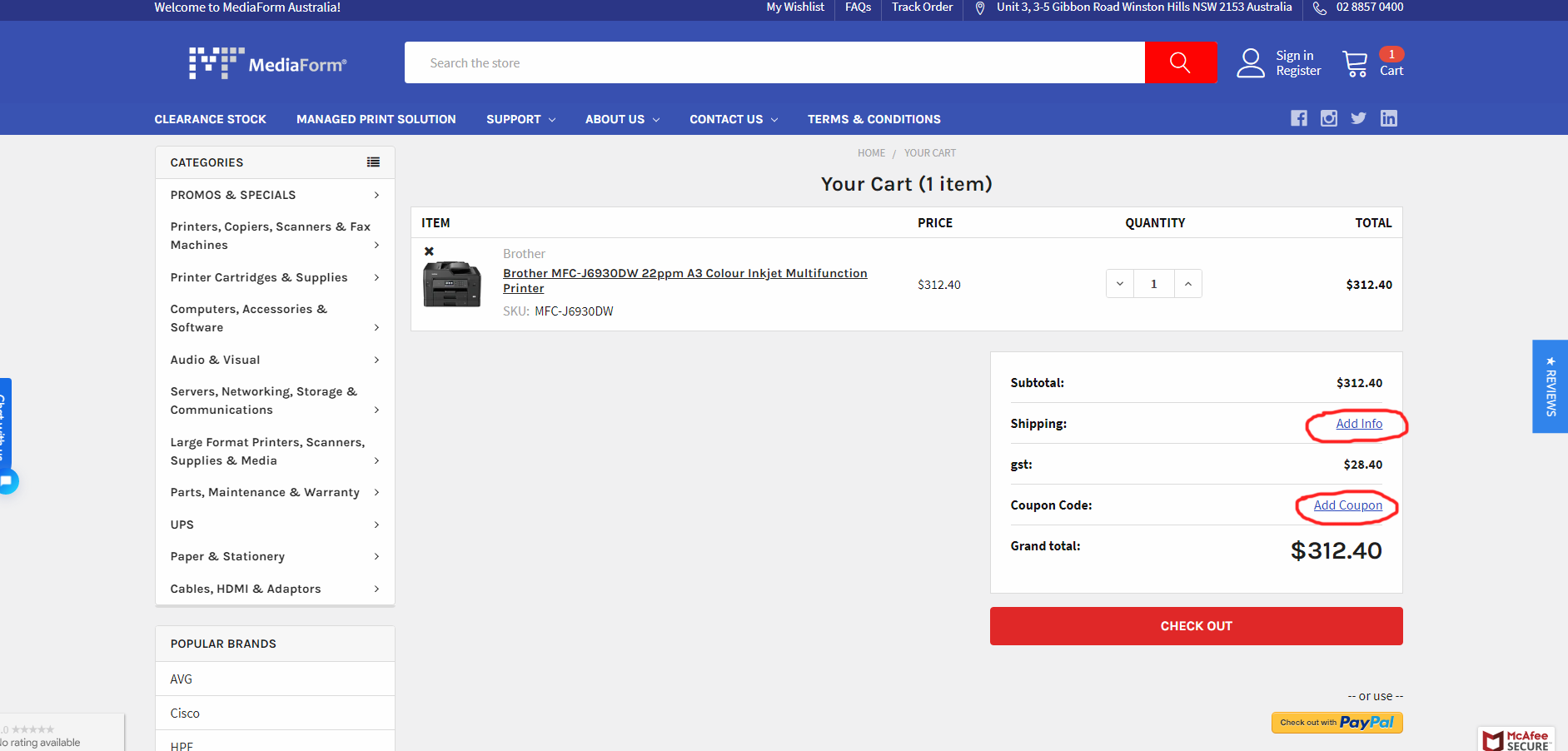
Task: Open MediaForm Facebook page icon
Action: coord(1299,118)
